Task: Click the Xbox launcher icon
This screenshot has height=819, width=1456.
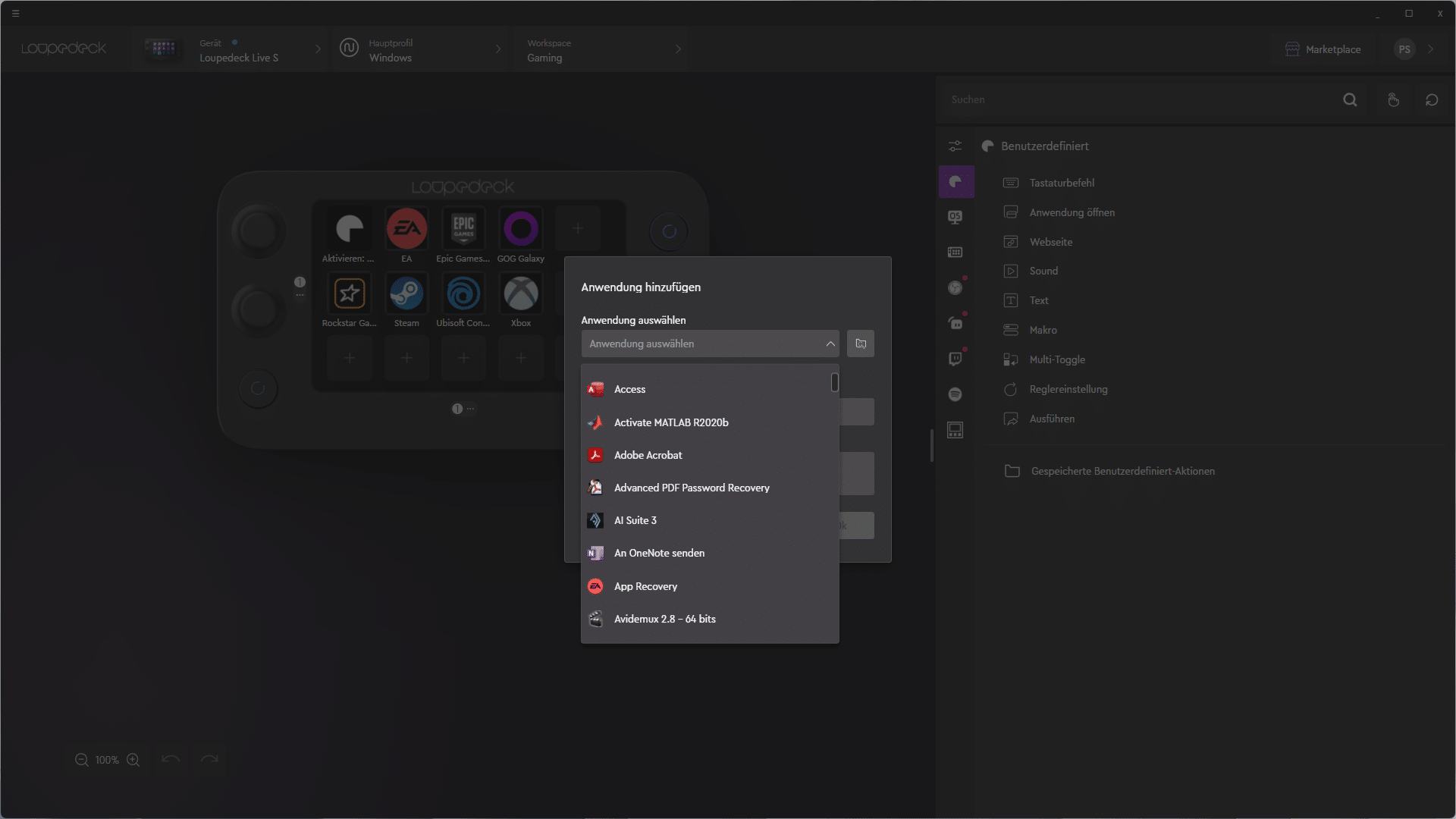Action: [521, 294]
